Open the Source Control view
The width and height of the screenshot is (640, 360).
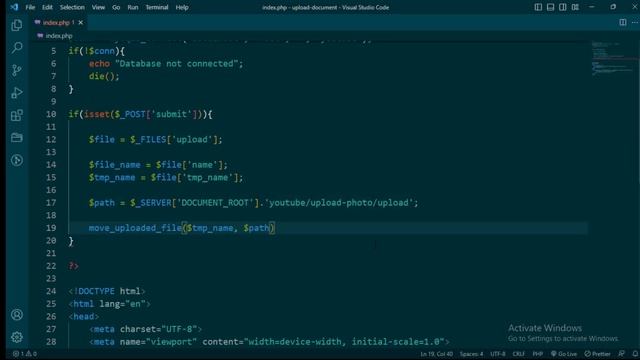[17, 70]
